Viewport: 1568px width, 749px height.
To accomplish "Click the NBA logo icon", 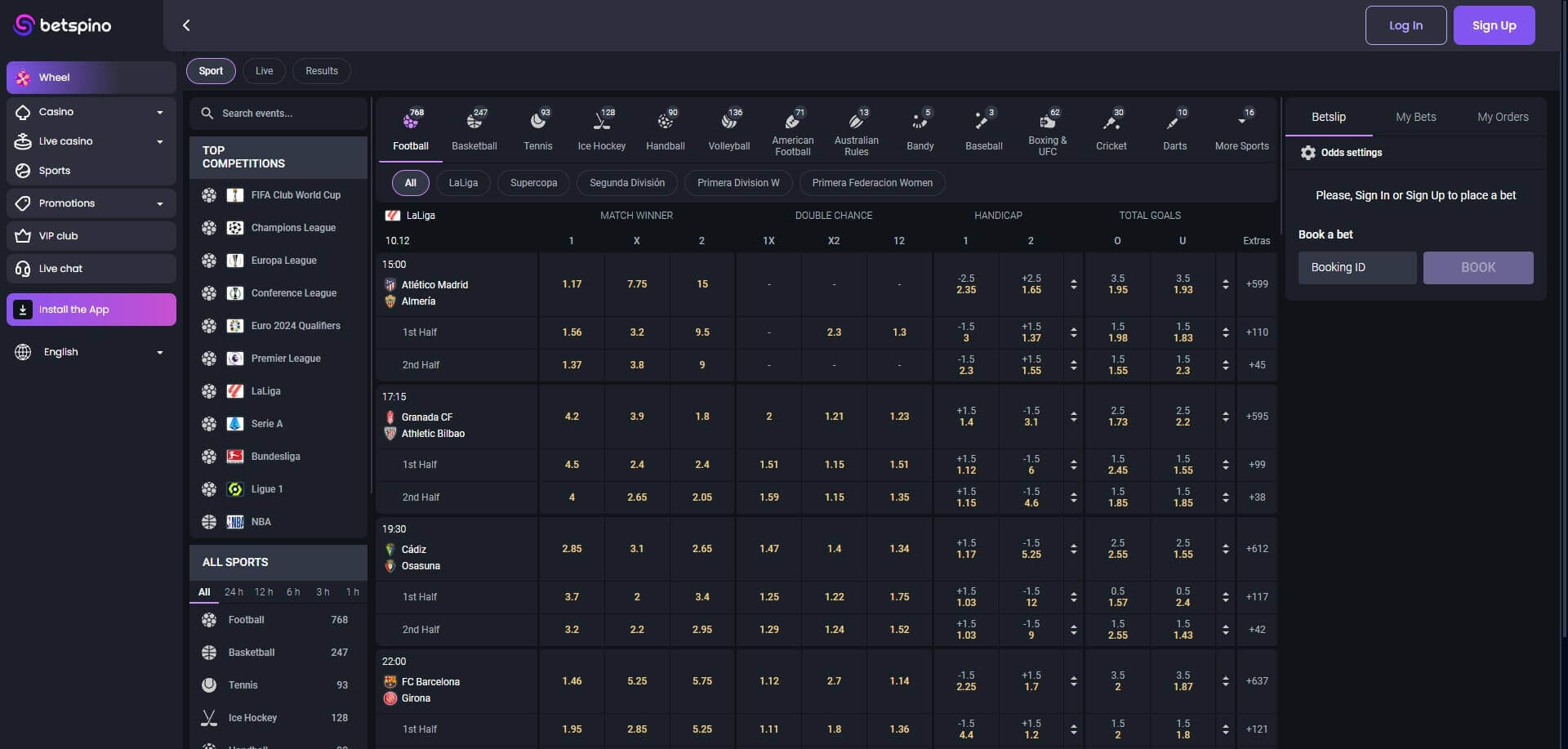I will pyautogui.click(x=235, y=522).
